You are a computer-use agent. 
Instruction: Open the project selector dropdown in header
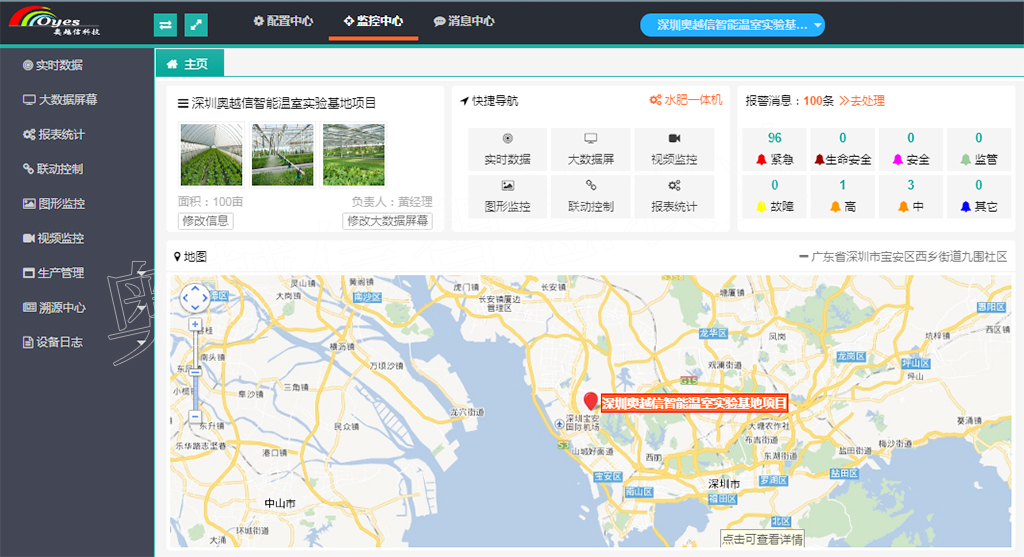[x=732, y=25]
